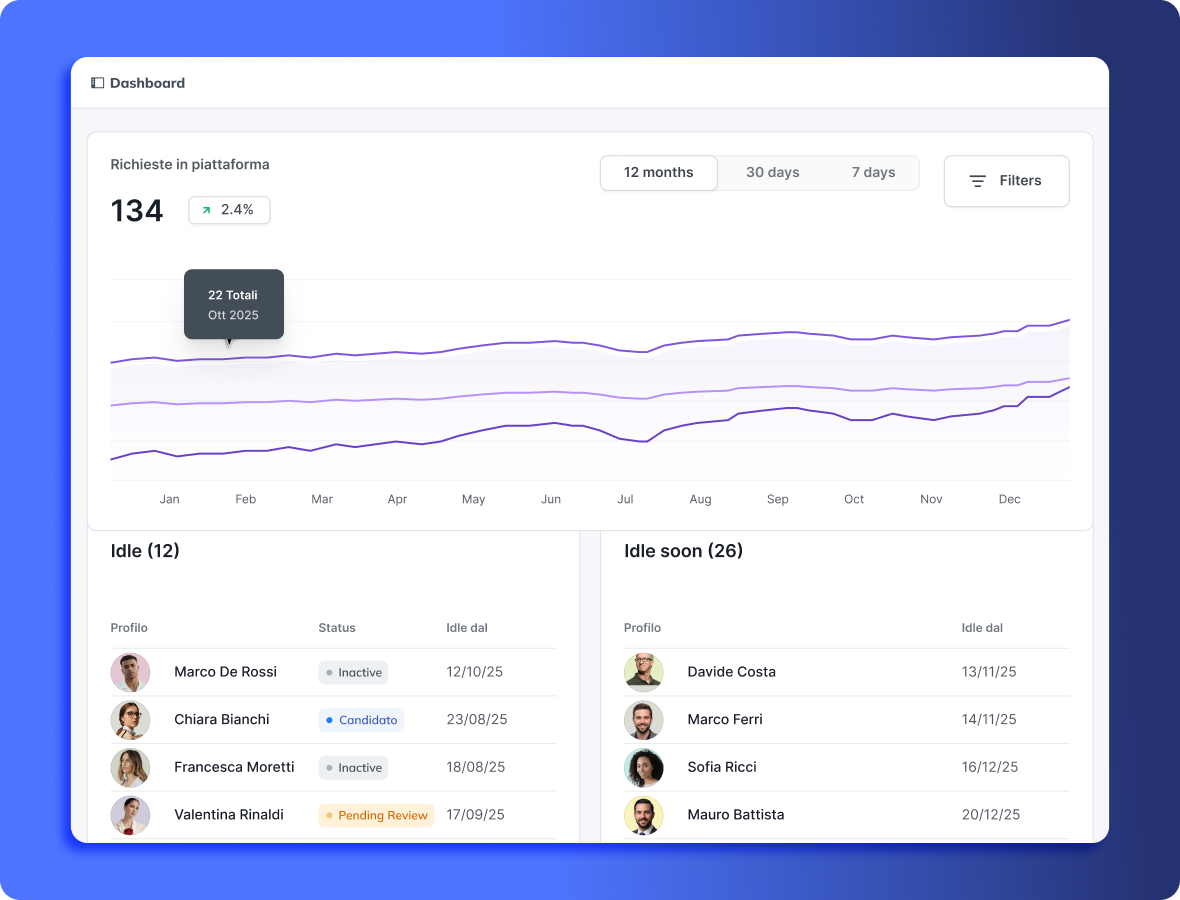Click the Pending Review status badge
Image resolution: width=1180 pixels, height=900 pixels.
pyautogui.click(x=376, y=815)
